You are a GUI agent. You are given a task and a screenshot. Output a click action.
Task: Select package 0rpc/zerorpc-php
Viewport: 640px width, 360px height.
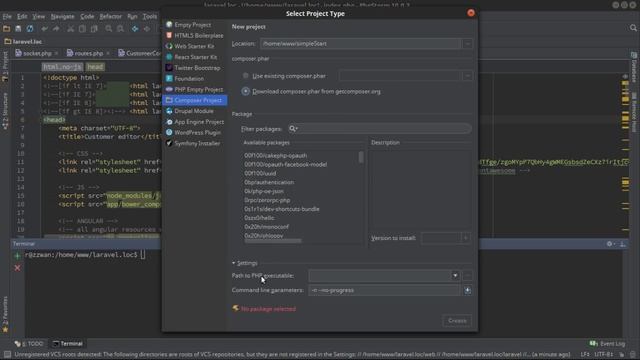[267, 200]
